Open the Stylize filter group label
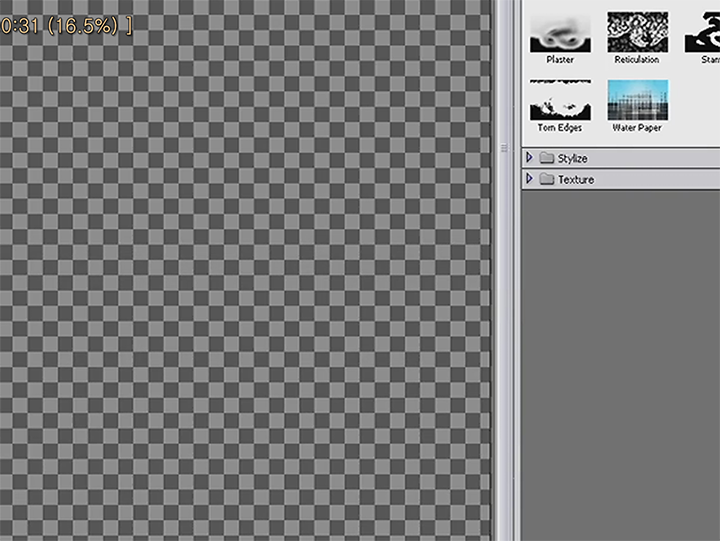This screenshot has width=720, height=541. point(573,158)
